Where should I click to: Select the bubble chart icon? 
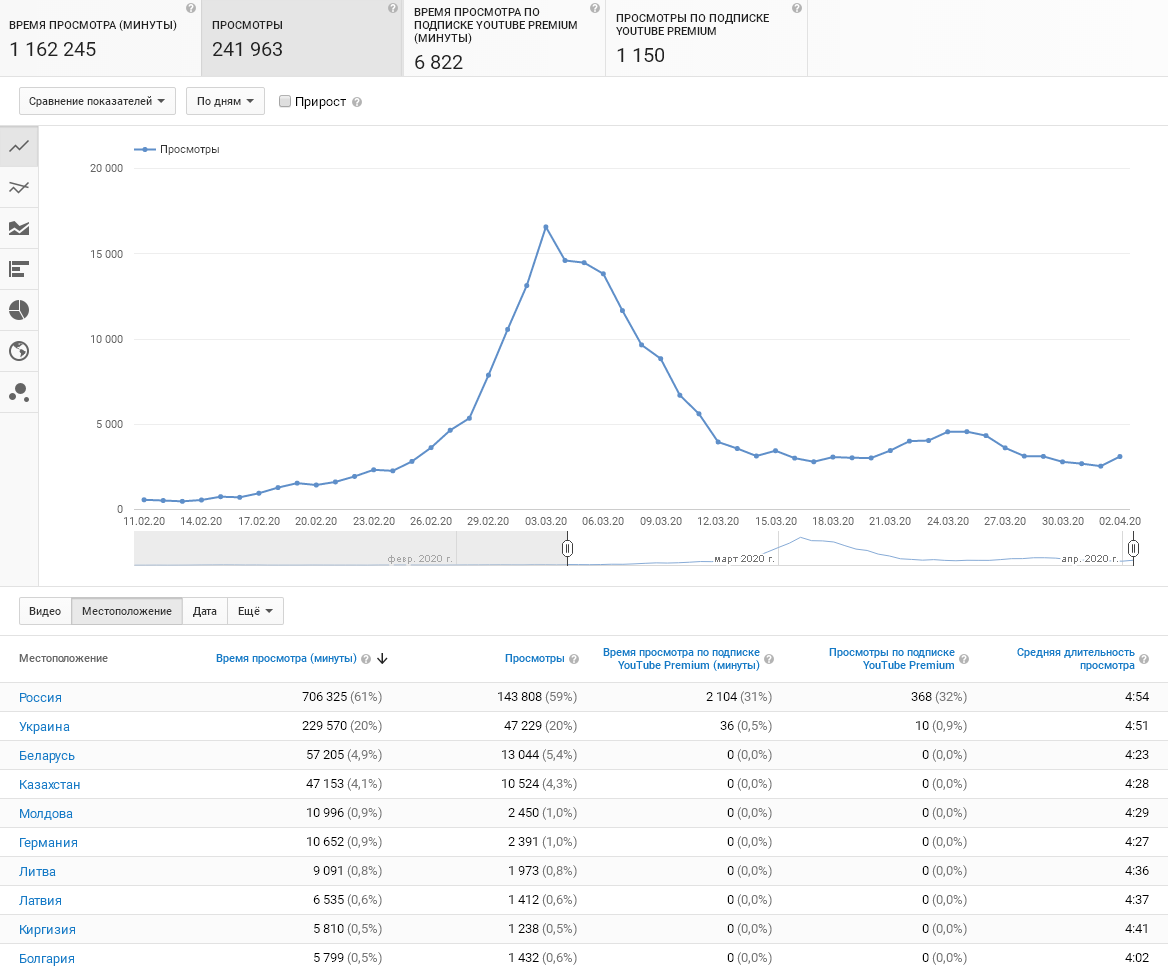point(19,392)
